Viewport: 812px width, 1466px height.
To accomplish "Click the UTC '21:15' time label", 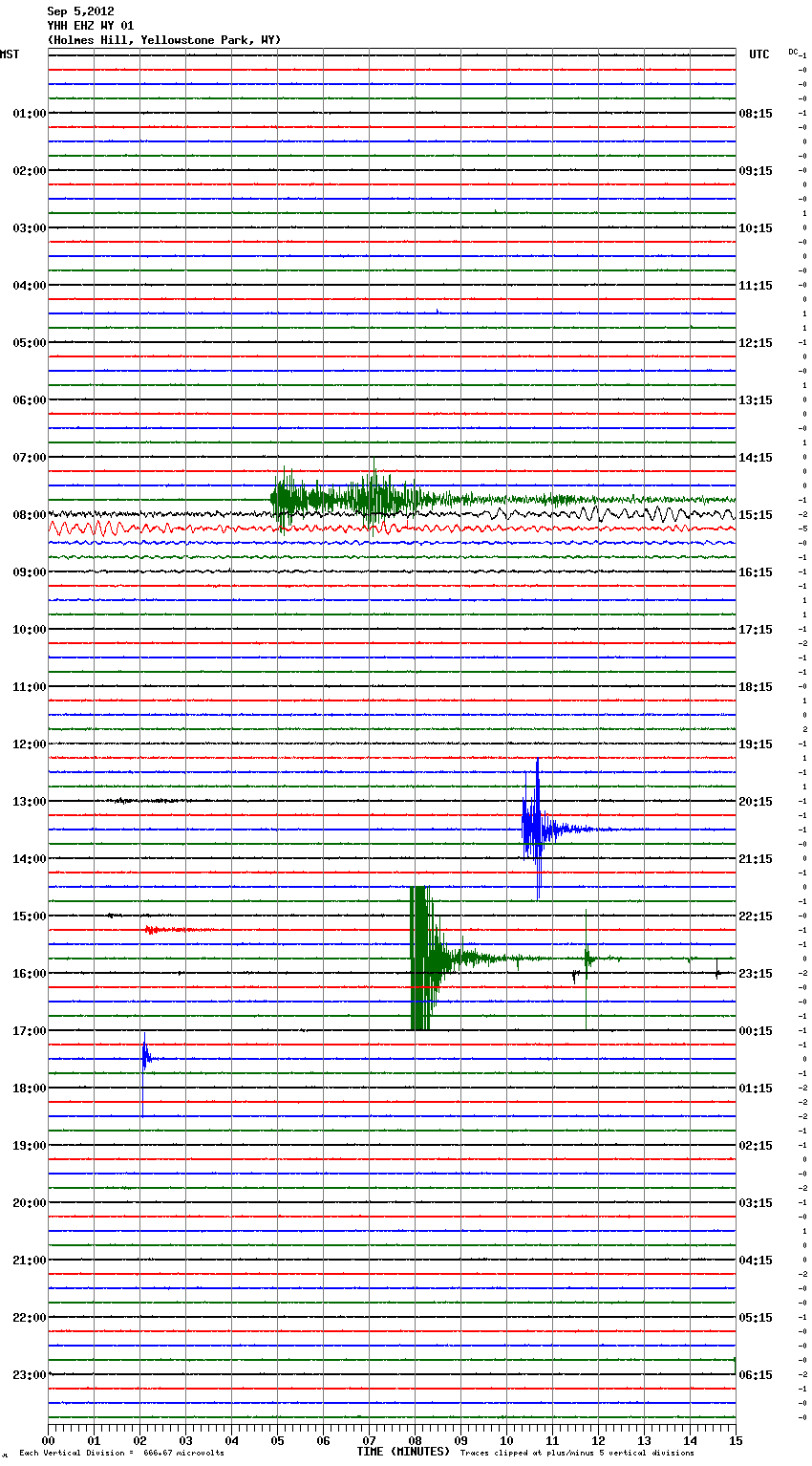I will [756, 859].
